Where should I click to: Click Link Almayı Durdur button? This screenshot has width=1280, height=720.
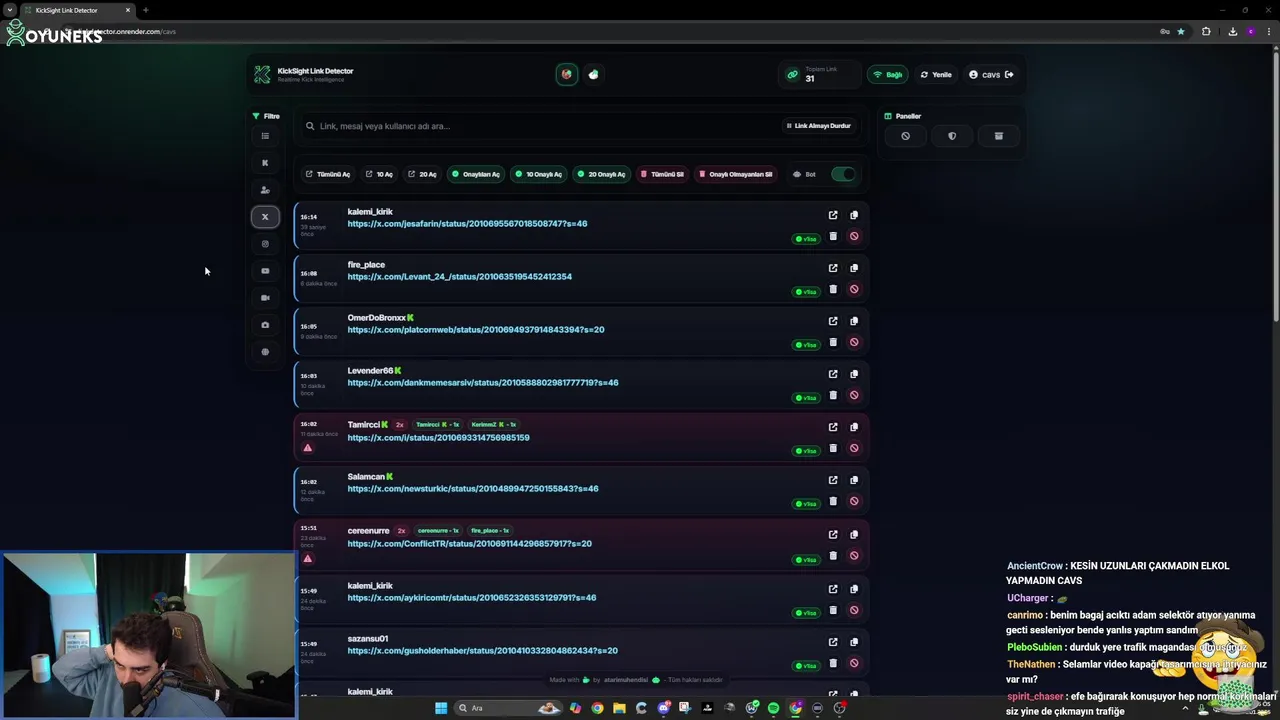tap(819, 126)
